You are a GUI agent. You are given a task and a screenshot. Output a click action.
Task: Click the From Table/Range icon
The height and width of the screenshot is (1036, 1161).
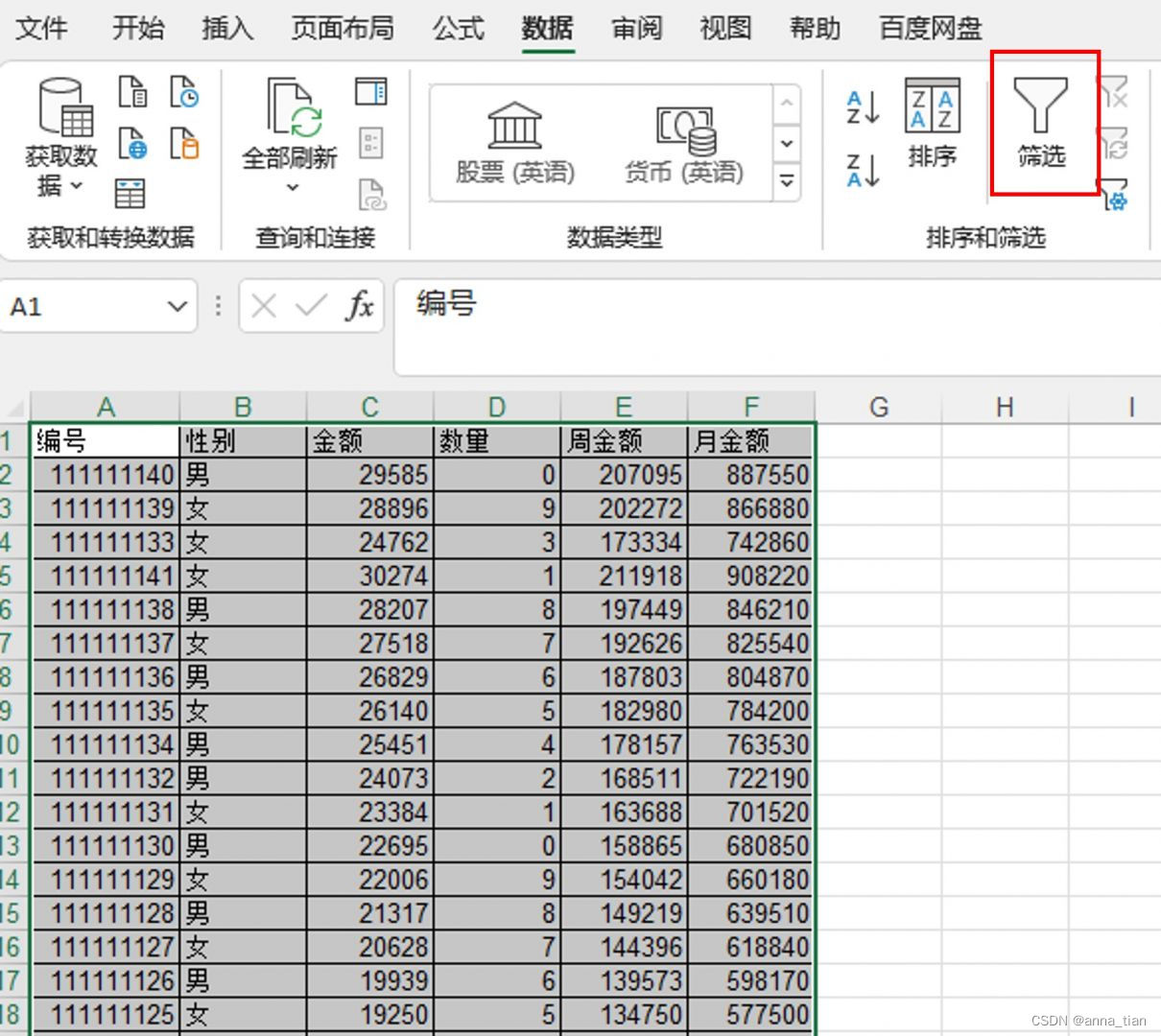coord(130,193)
